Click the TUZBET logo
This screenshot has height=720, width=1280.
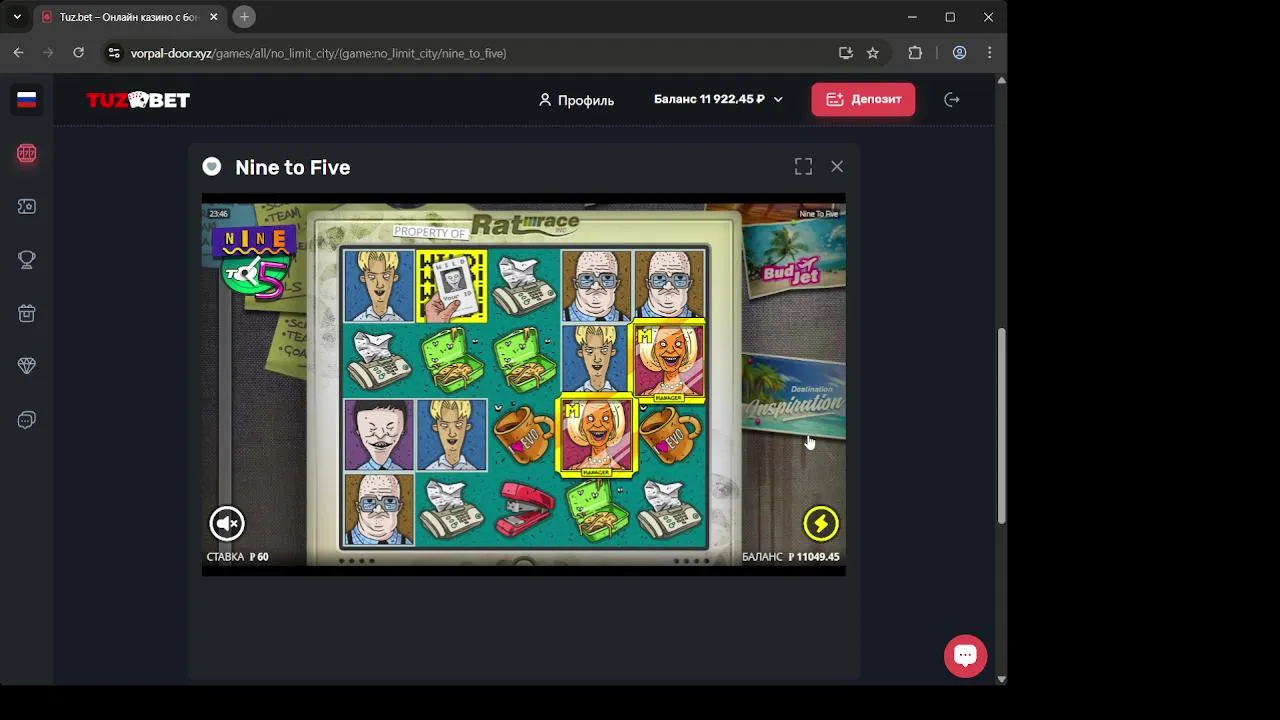[138, 100]
